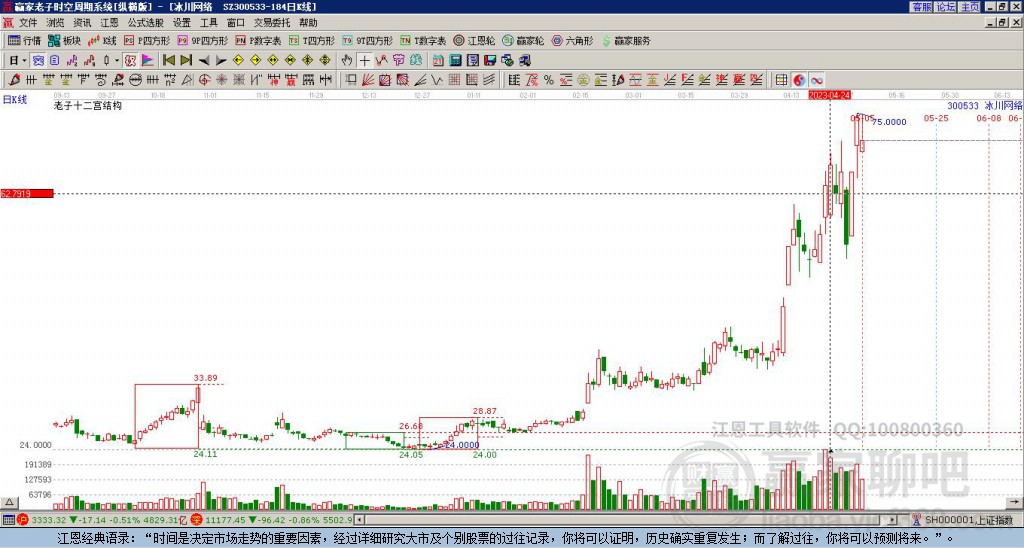Toggle the colored flag indicator button

click(148, 61)
